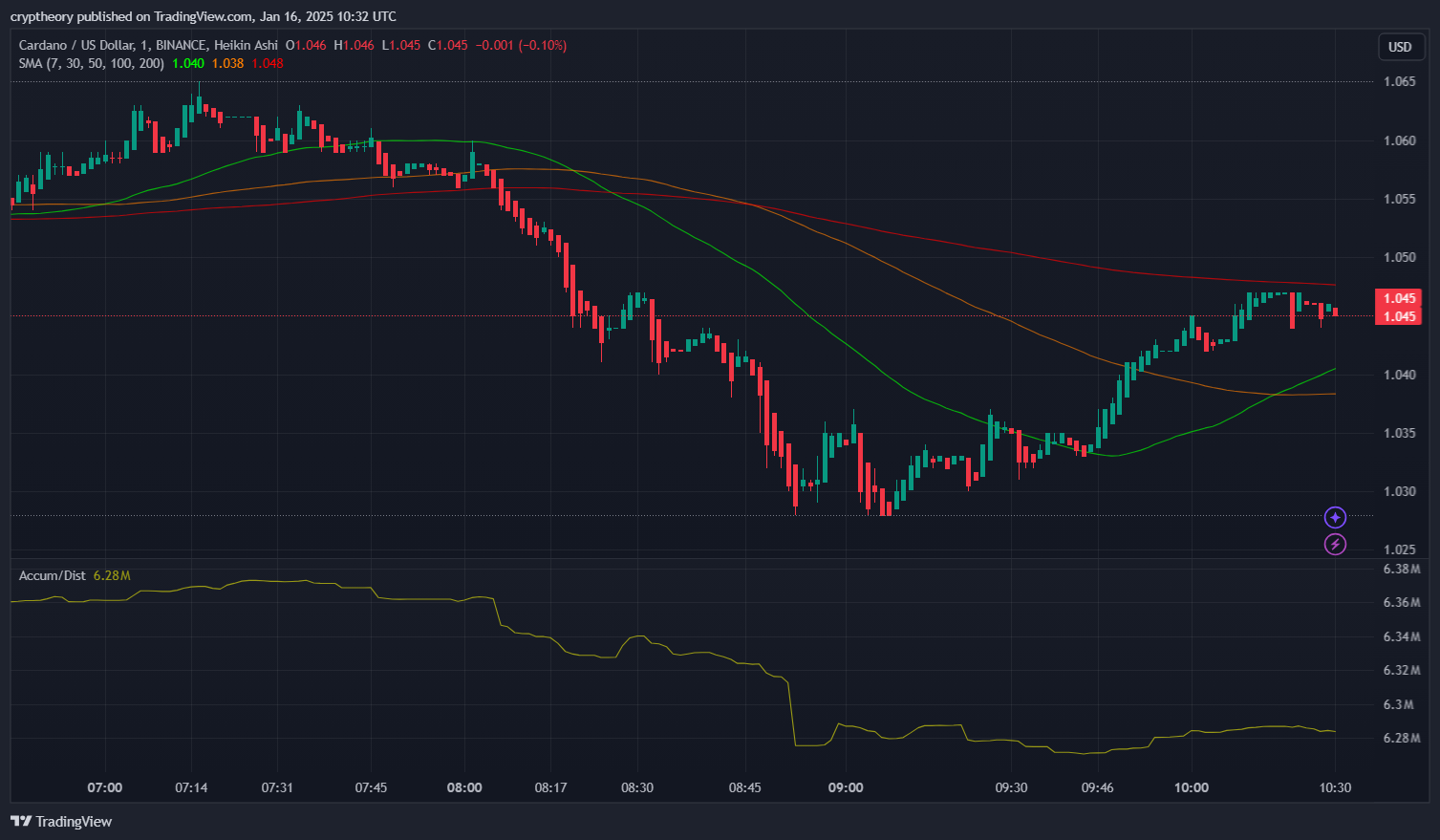Open the TradingView logo link
1440x840 pixels.
click(x=61, y=821)
